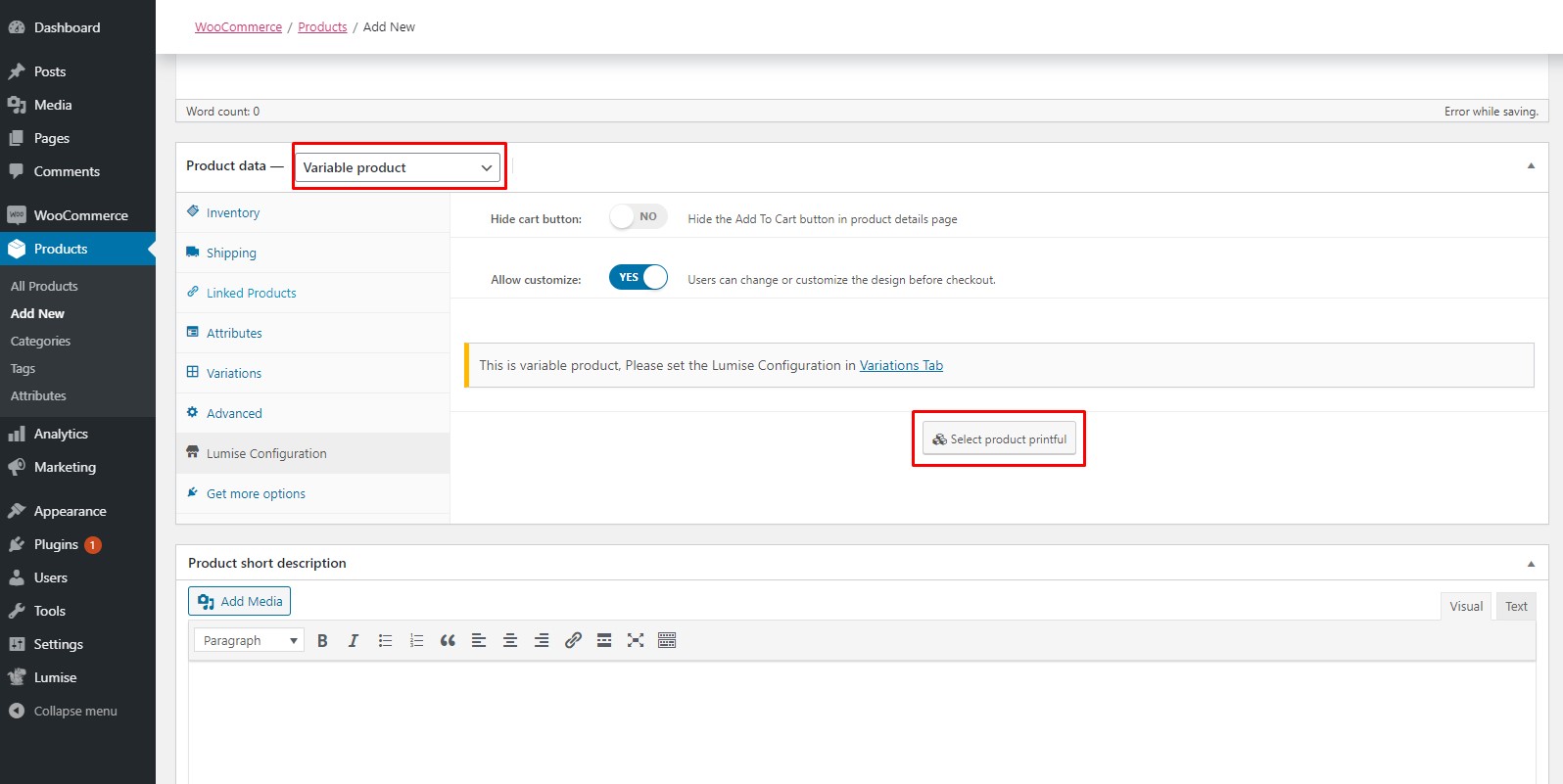Viewport: 1563px width, 784px height.
Task: Open Lumise in the admin sidebar
Action: point(55,677)
